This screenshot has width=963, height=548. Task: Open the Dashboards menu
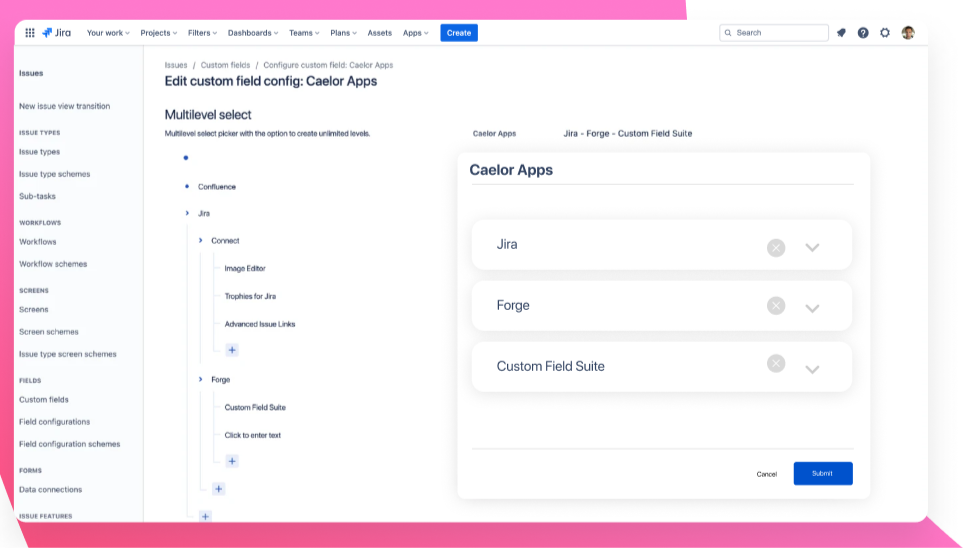coord(252,33)
